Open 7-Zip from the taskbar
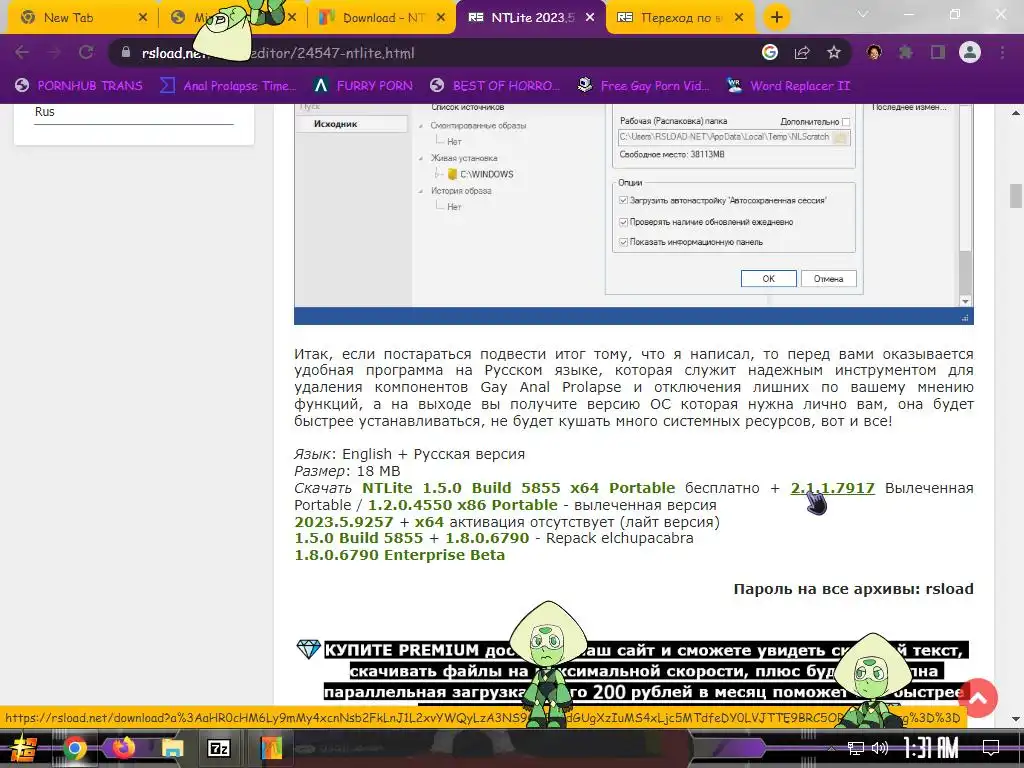Image resolution: width=1024 pixels, height=768 pixels. click(219, 748)
